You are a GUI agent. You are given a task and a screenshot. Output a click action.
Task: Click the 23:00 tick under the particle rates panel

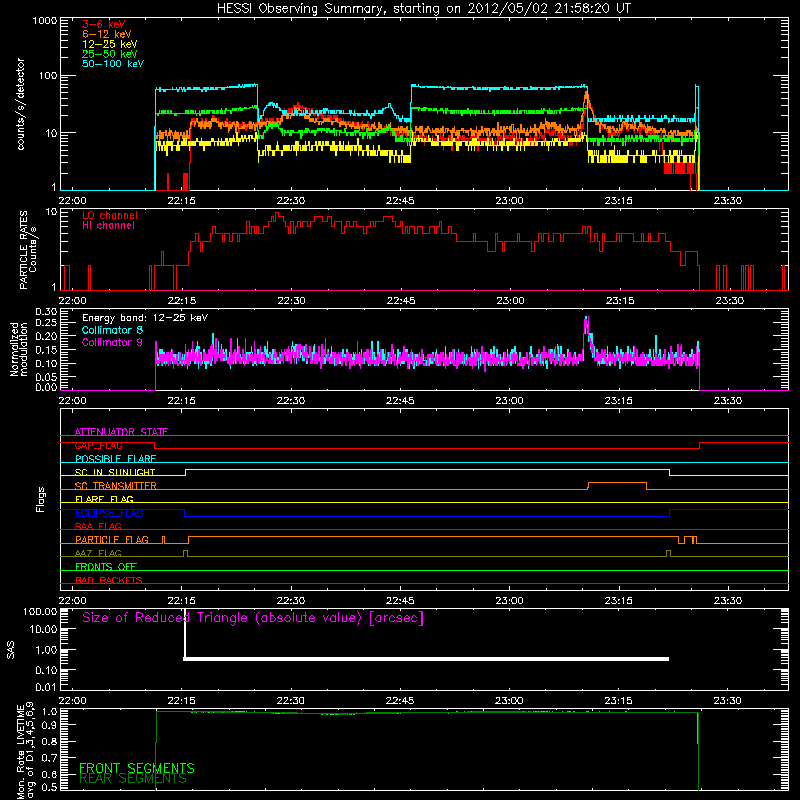(x=510, y=301)
